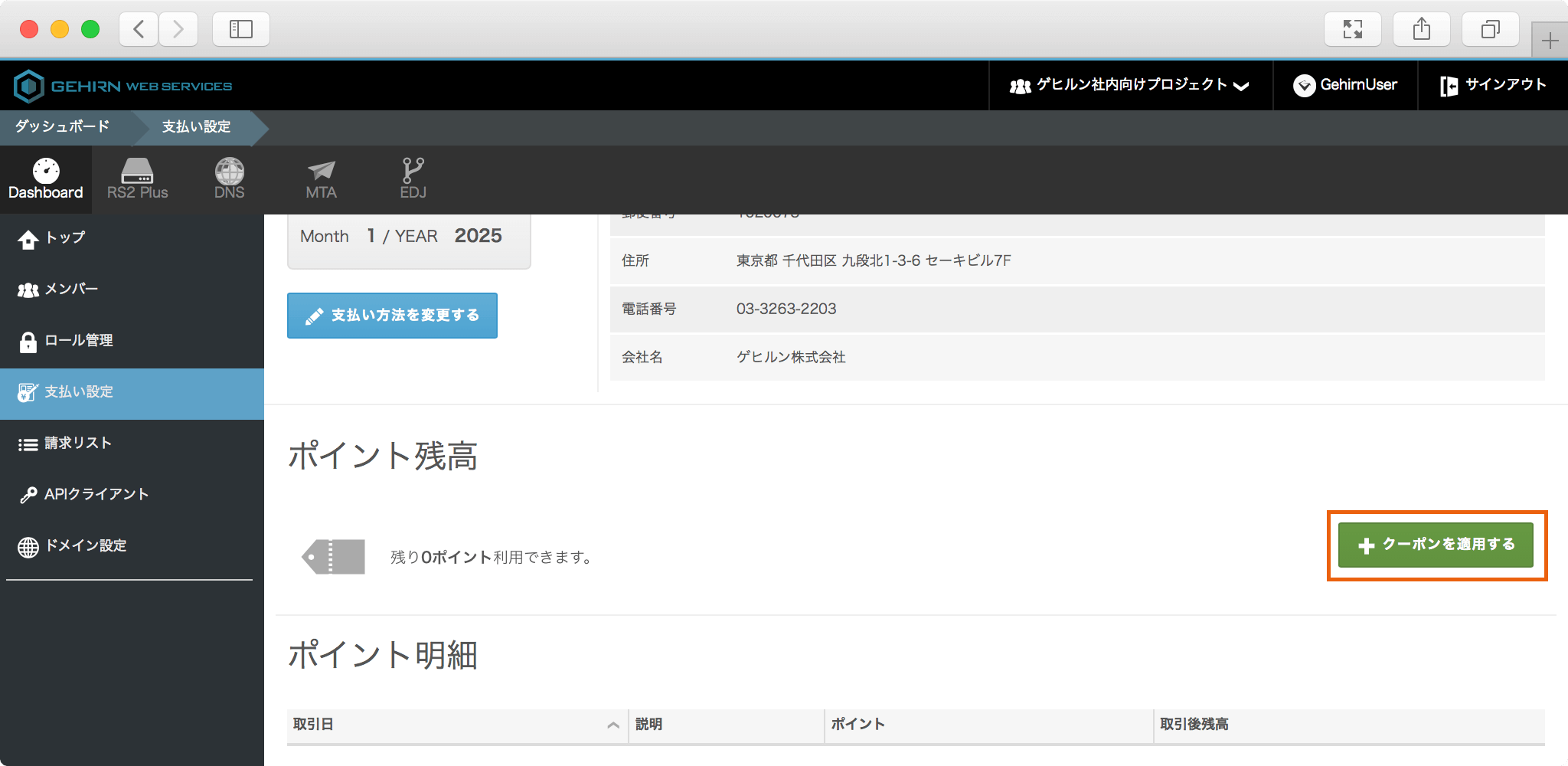Open 請求リスト in the sidebar

[77, 444]
